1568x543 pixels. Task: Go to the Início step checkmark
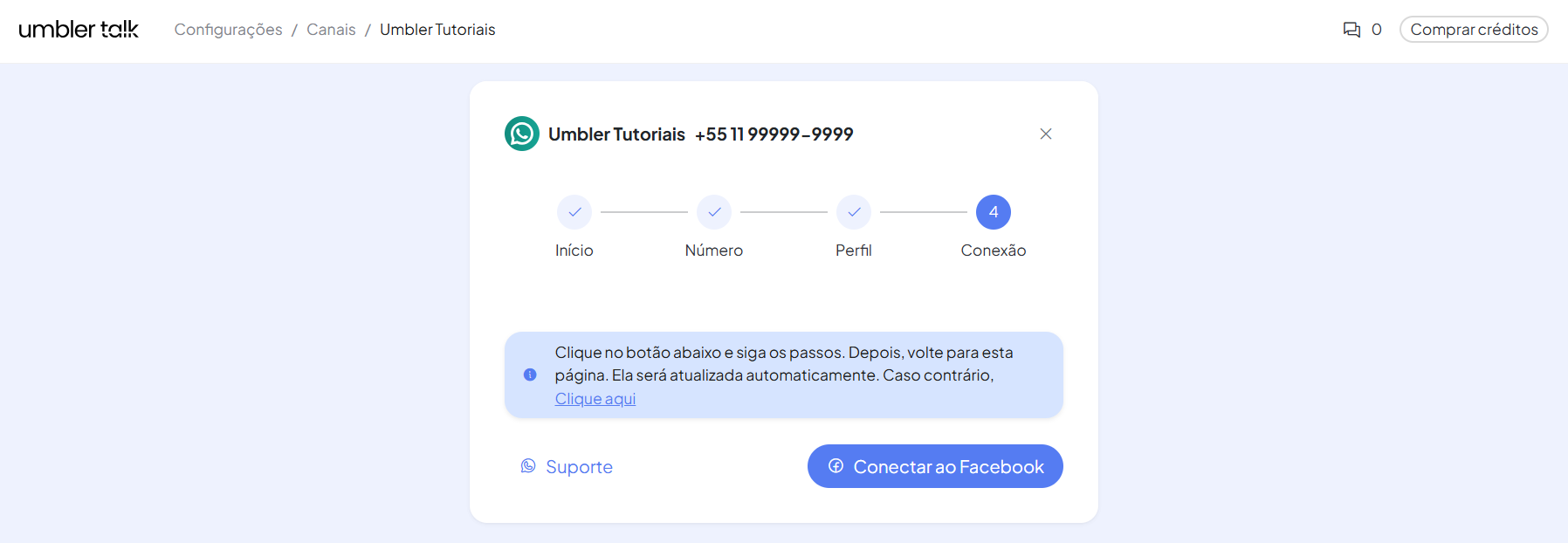click(574, 212)
